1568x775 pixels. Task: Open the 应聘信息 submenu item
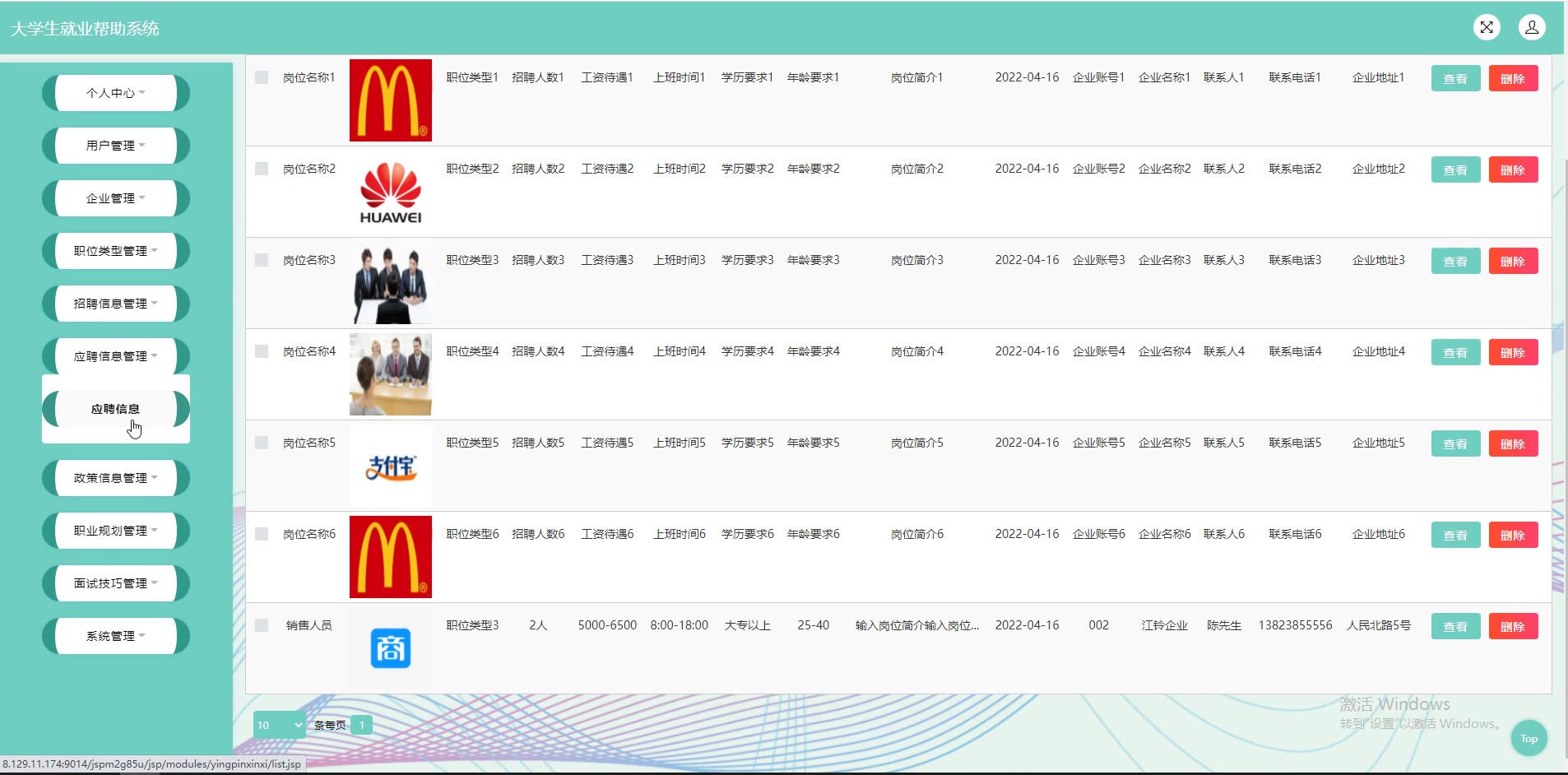coord(116,409)
